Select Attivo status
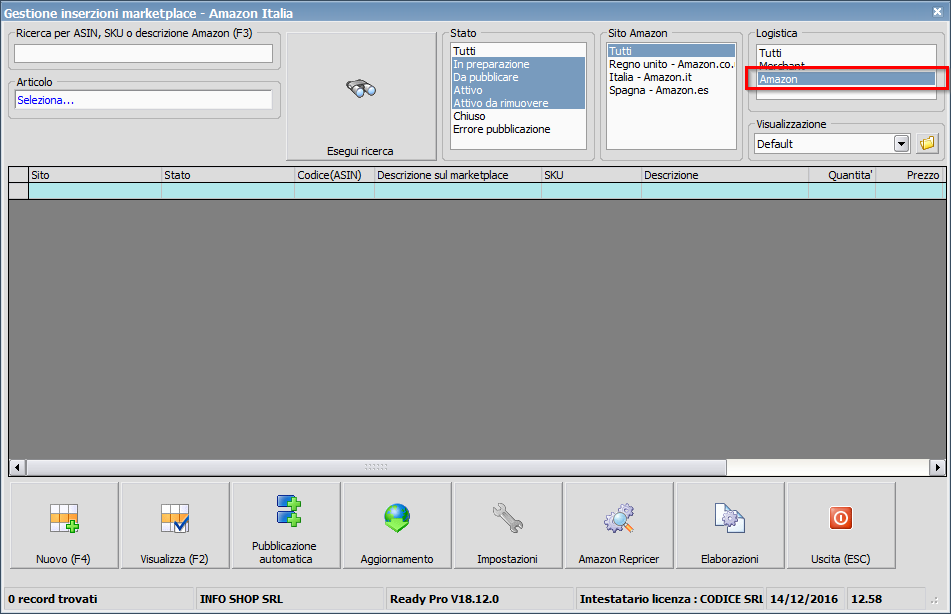Screen dimensions: 951x614 pos(519,90)
